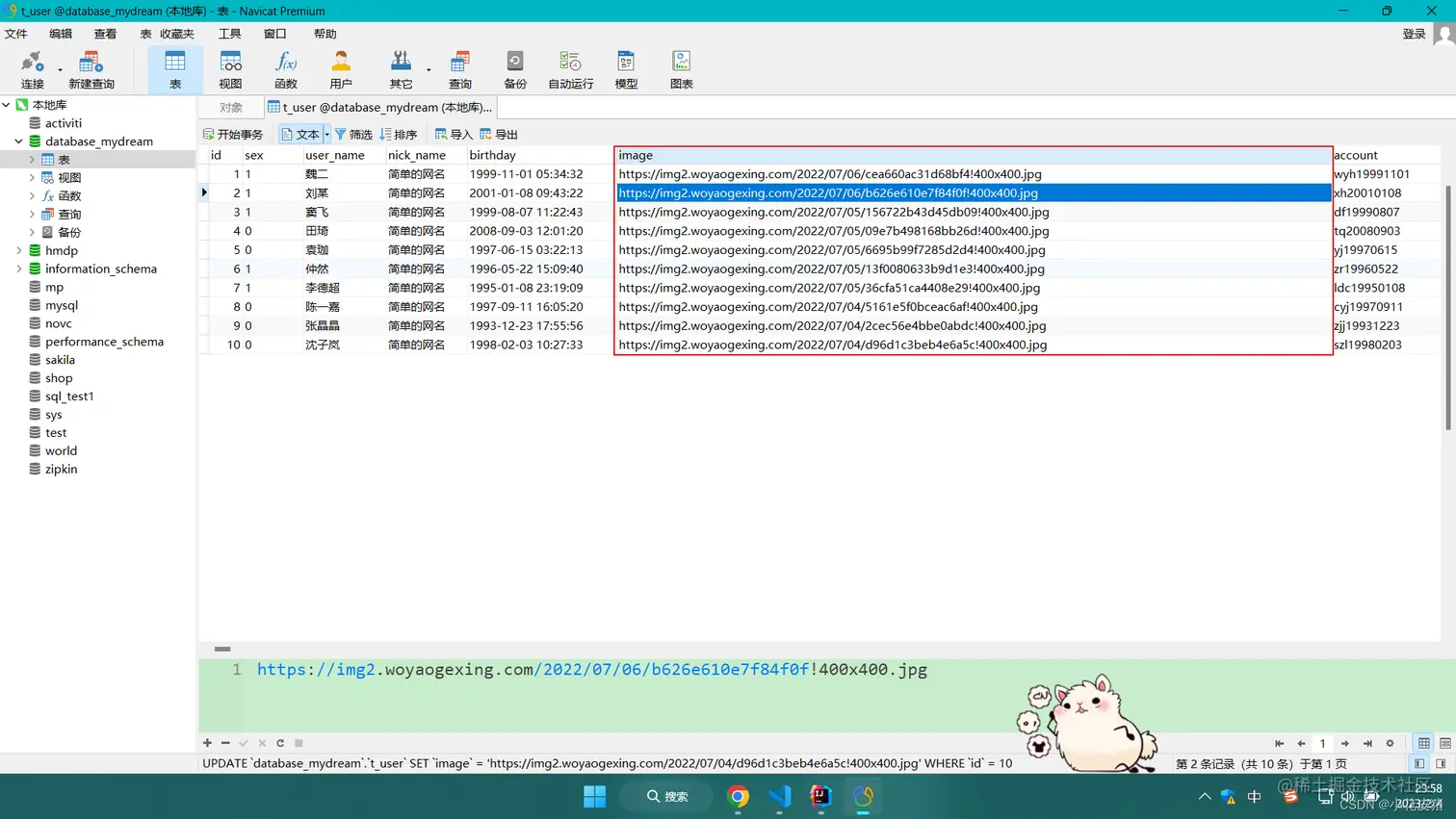Click the vertical scrollbar of the table
1456x819 pixels.
coord(1448,307)
